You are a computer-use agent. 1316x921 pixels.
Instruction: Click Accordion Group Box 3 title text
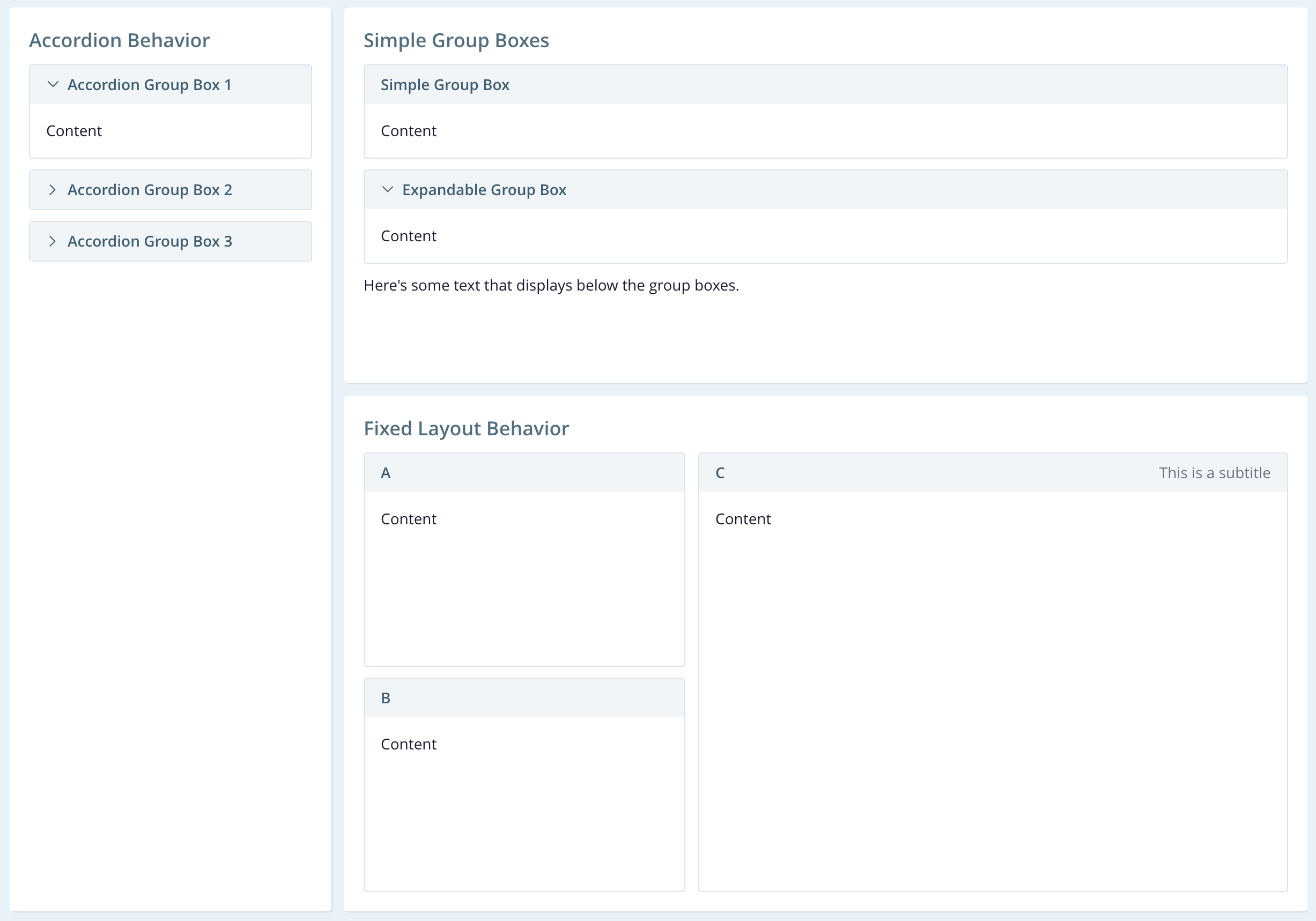pos(150,241)
